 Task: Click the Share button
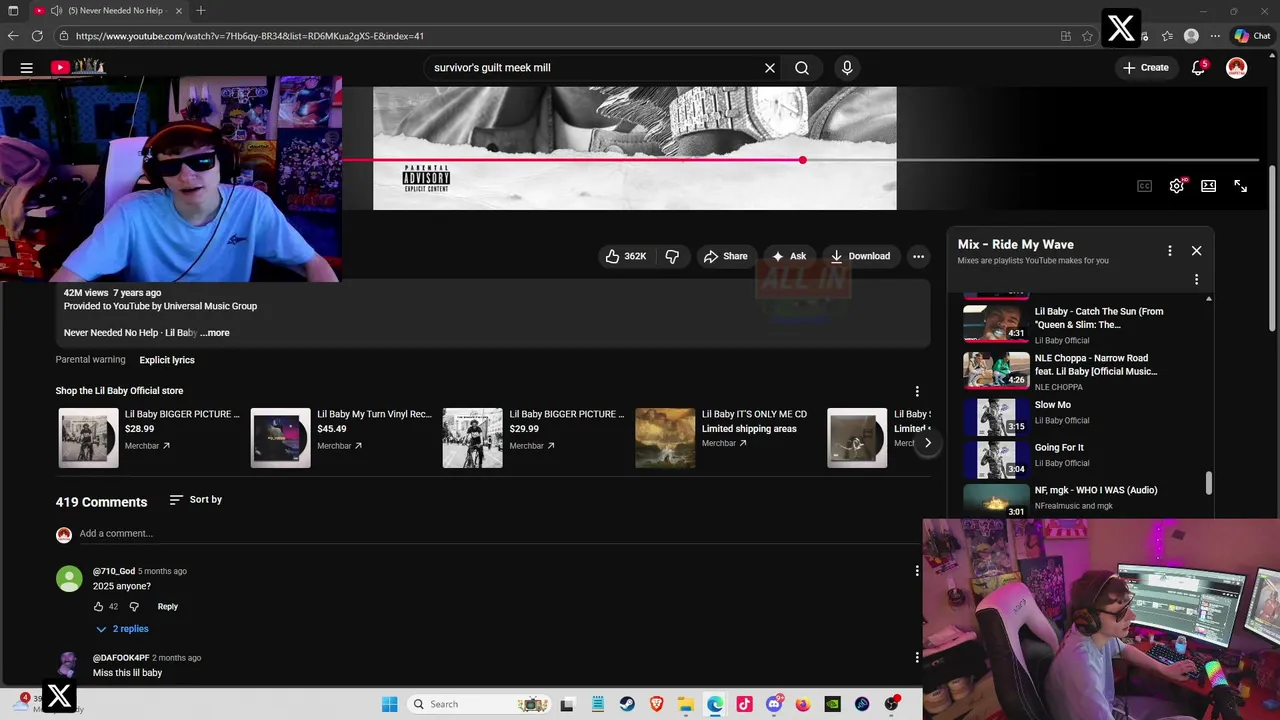725,256
